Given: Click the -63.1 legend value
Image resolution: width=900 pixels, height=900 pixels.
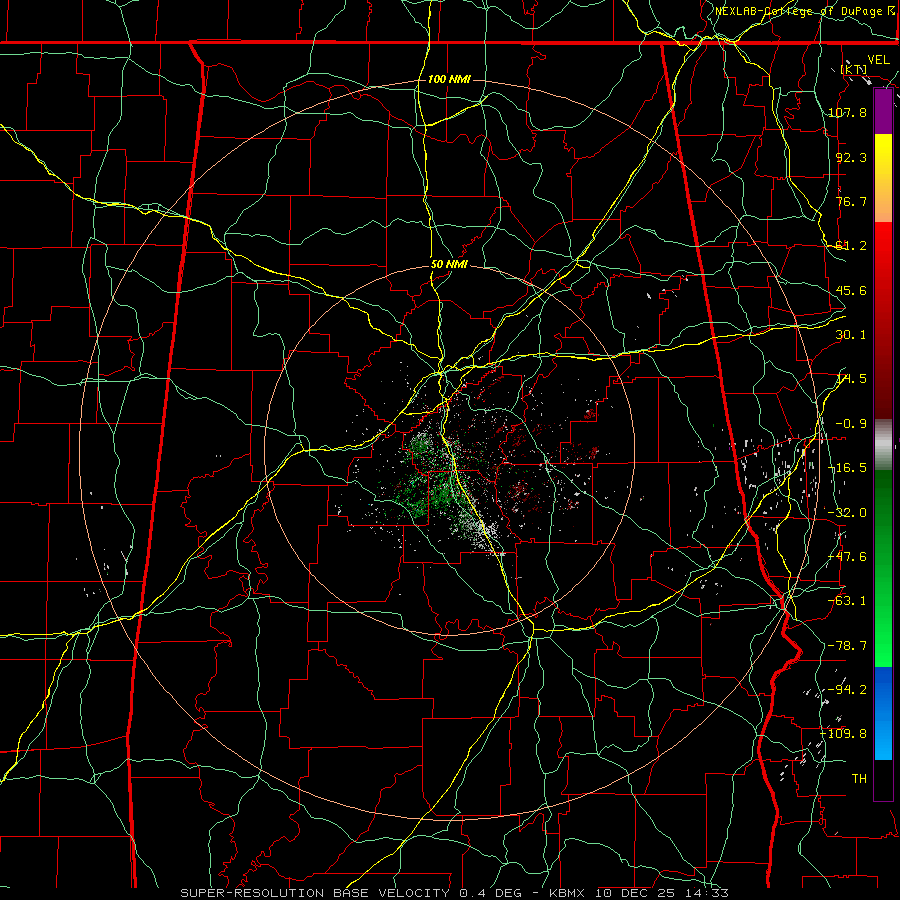Looking at the screenshot, I should point(848,601).
